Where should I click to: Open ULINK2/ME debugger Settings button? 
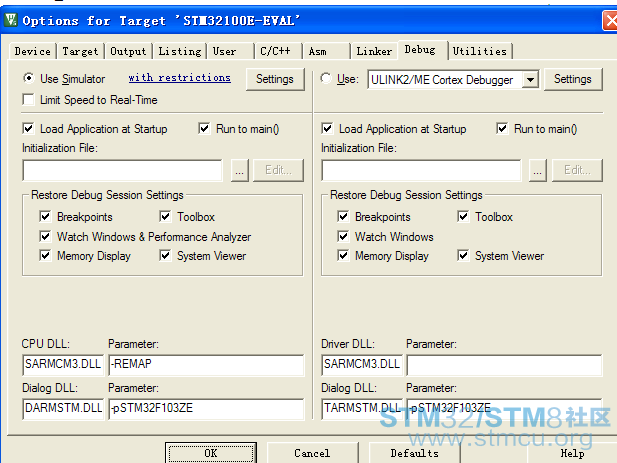[573, 79]
